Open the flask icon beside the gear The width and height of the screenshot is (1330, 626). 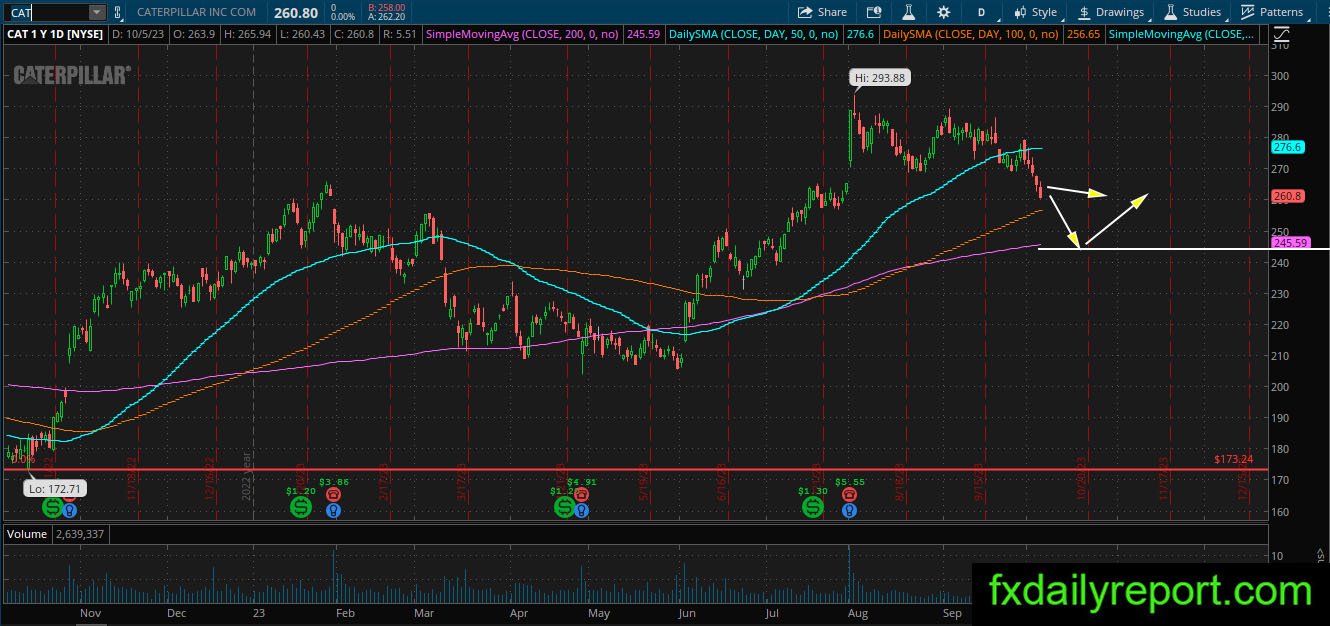point(908,12)
